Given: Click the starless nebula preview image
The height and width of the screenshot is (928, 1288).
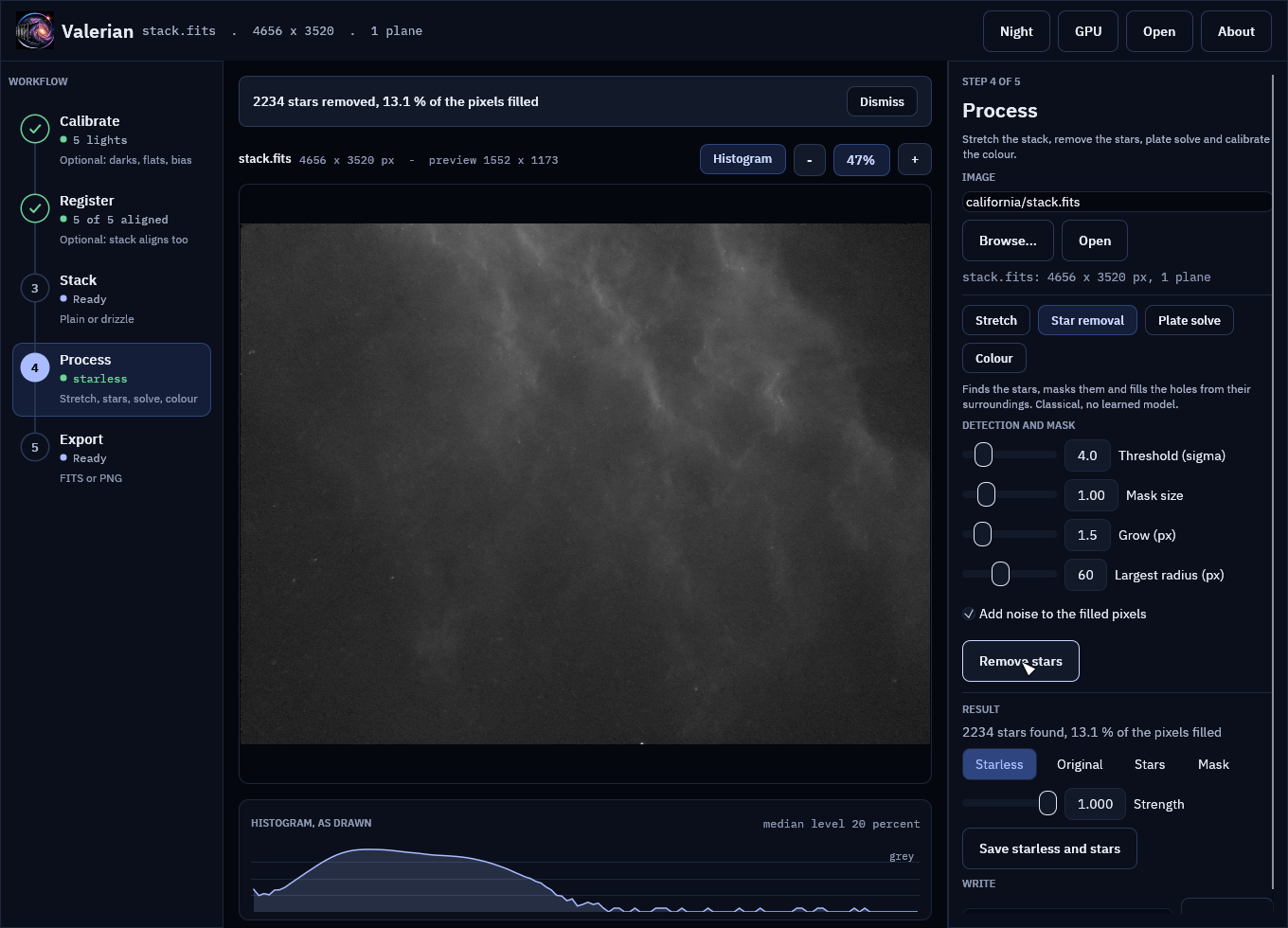Looking at the screenshot, I should 585,484.
